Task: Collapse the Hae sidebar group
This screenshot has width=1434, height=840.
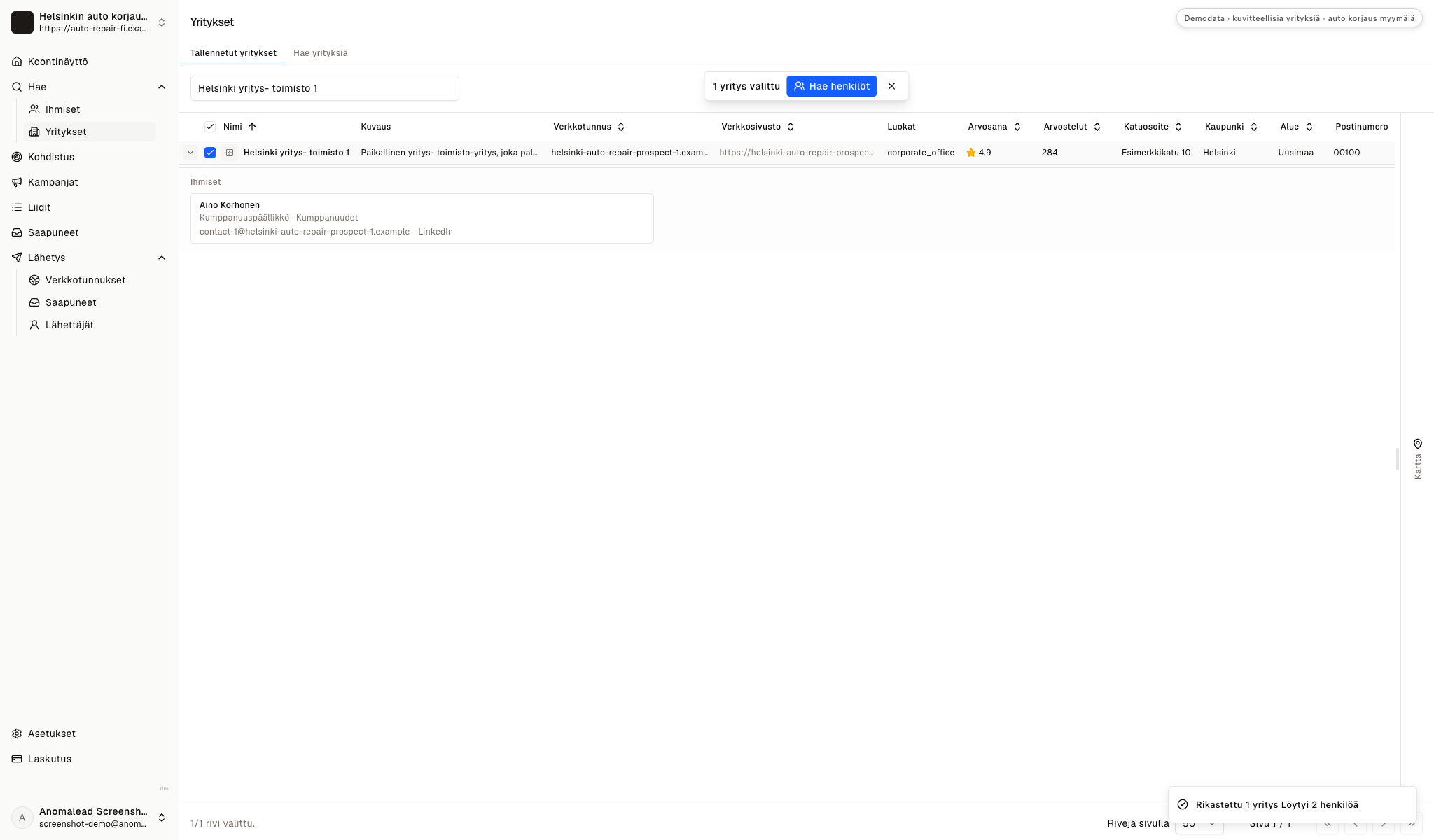Action: coord(162,87)
